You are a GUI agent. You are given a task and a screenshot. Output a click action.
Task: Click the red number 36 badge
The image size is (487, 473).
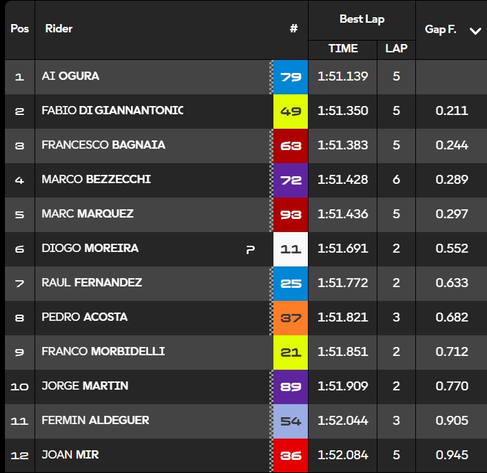tap(291, 456)
